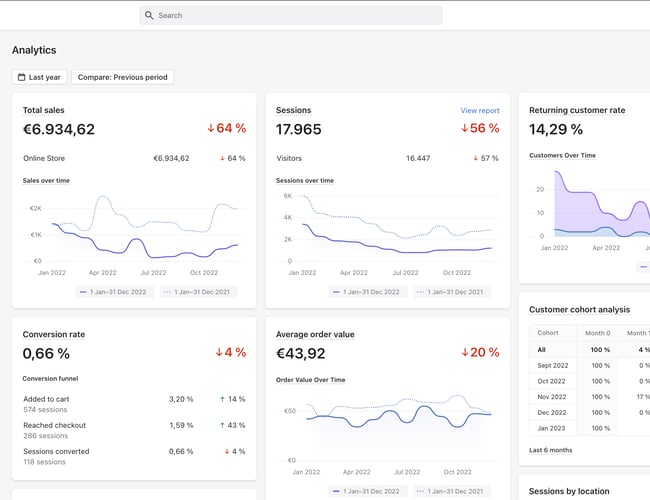Open the Compare: Previous period dropdown
The width and height of the screenshot is (650, 500).
[123, 77]
